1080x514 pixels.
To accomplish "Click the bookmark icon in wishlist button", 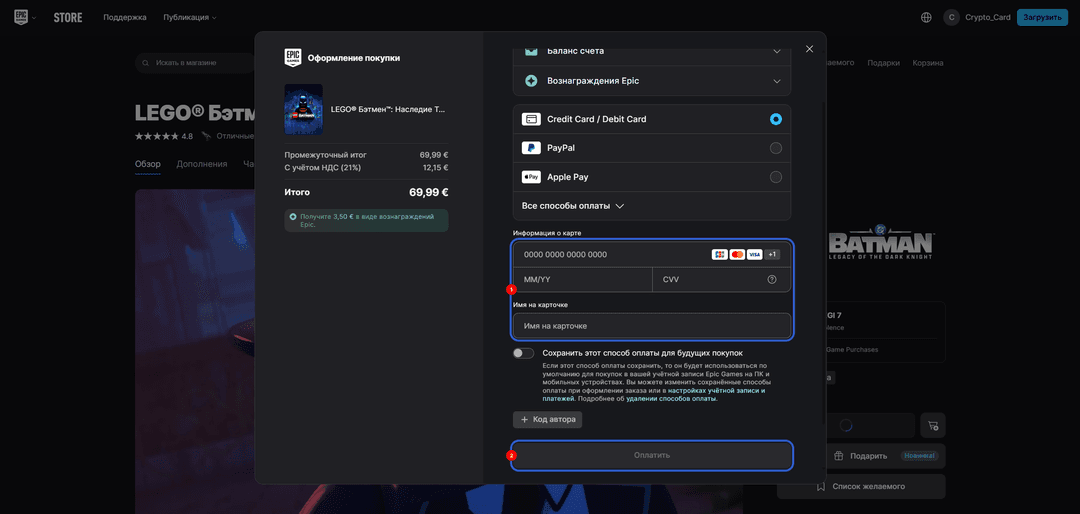I will (x=821, y=486).
